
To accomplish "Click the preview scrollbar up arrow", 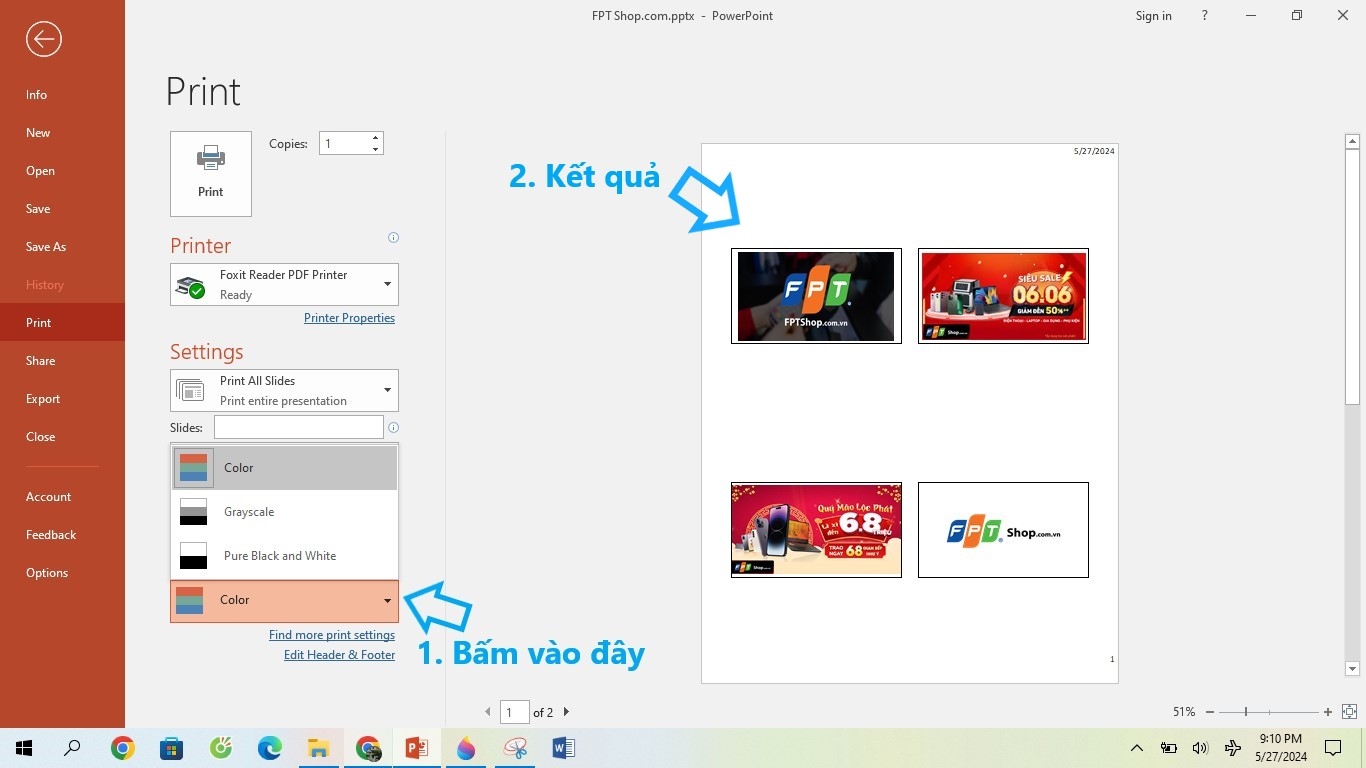I will (x=1353, y=141).
